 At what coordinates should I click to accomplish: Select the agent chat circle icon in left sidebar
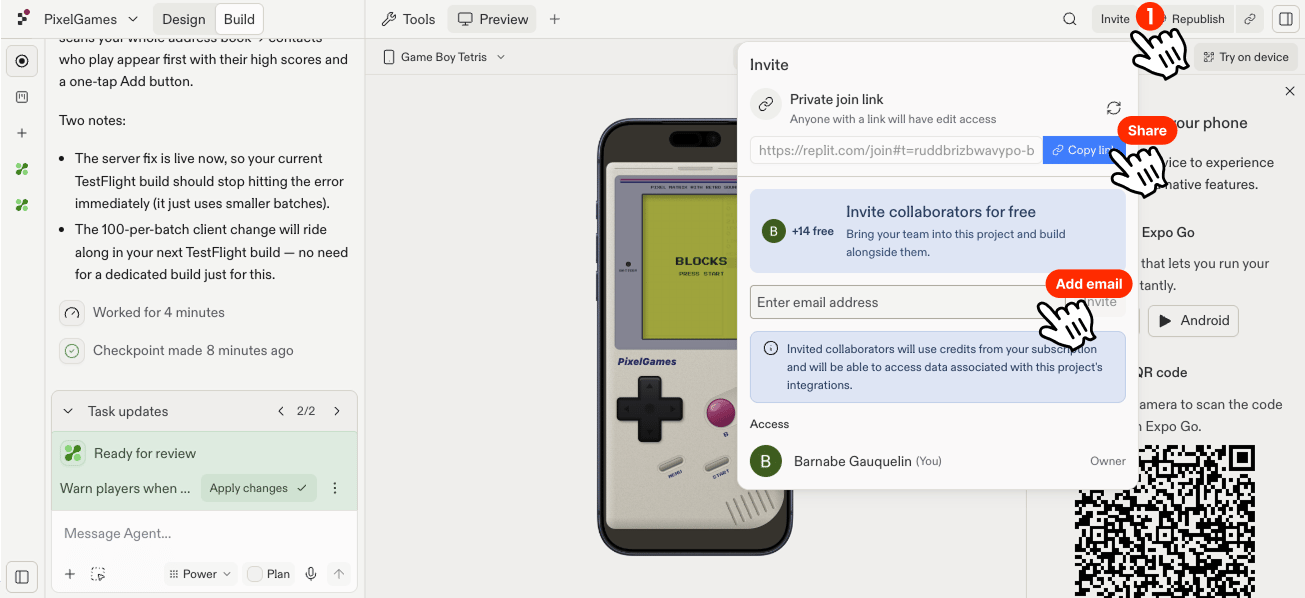[22, 61]
